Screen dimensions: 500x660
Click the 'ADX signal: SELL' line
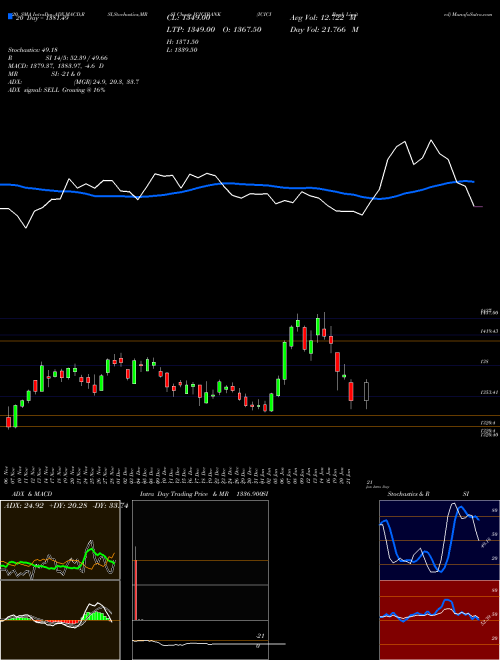click(x=56, y=90)
